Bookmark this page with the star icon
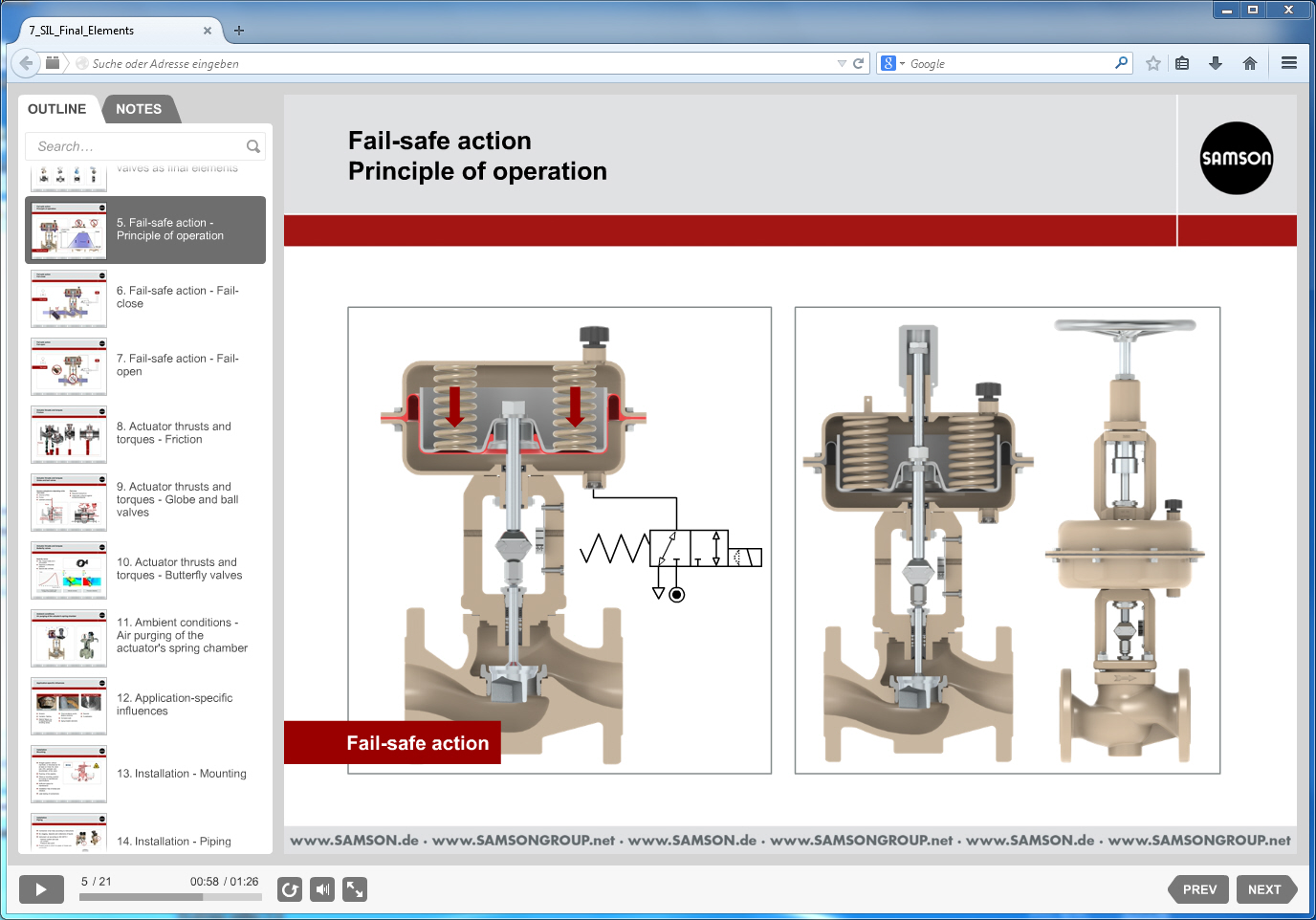1316x920 pixels. coord(1152,63)
